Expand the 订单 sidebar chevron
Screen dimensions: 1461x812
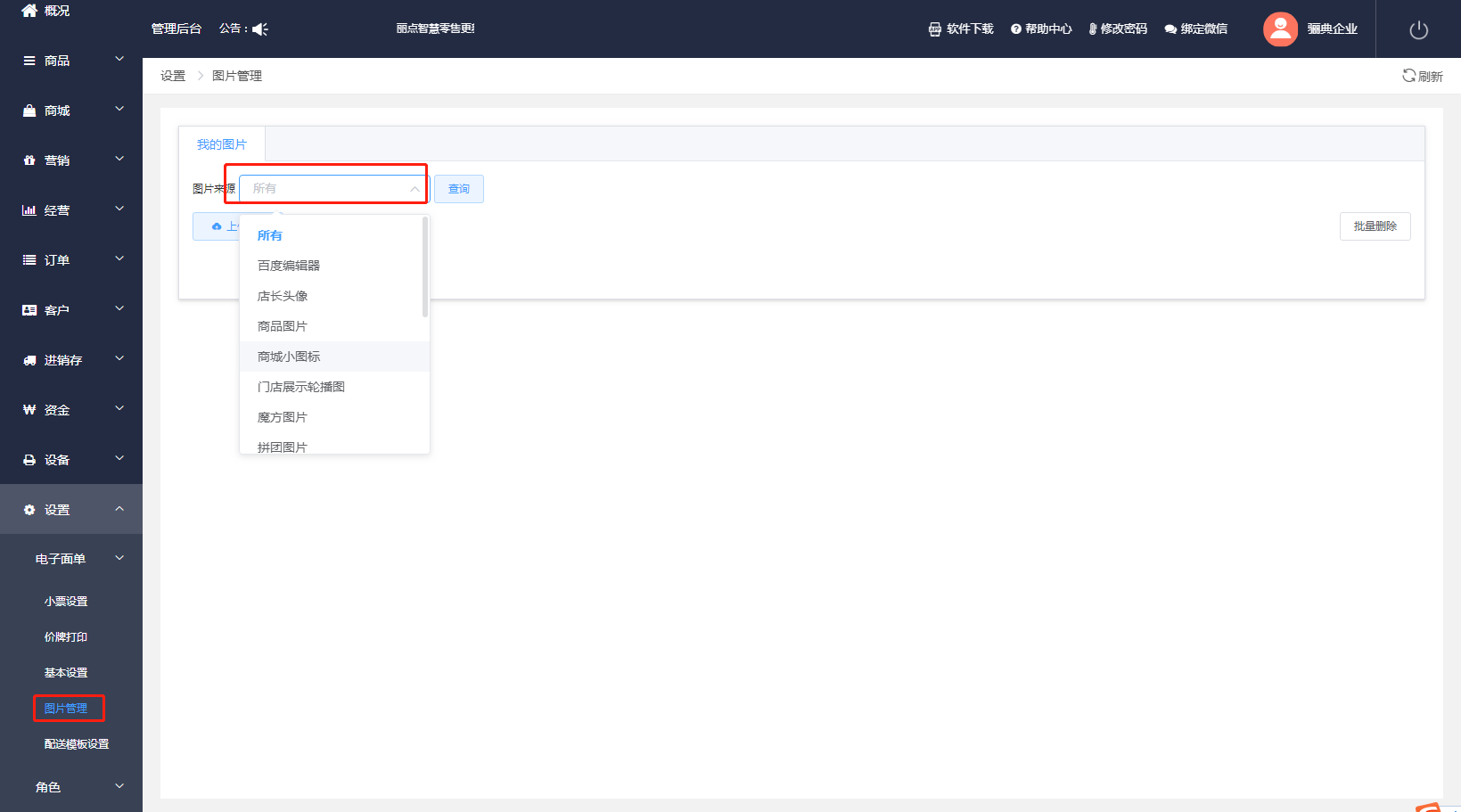[x=119, y=259]
